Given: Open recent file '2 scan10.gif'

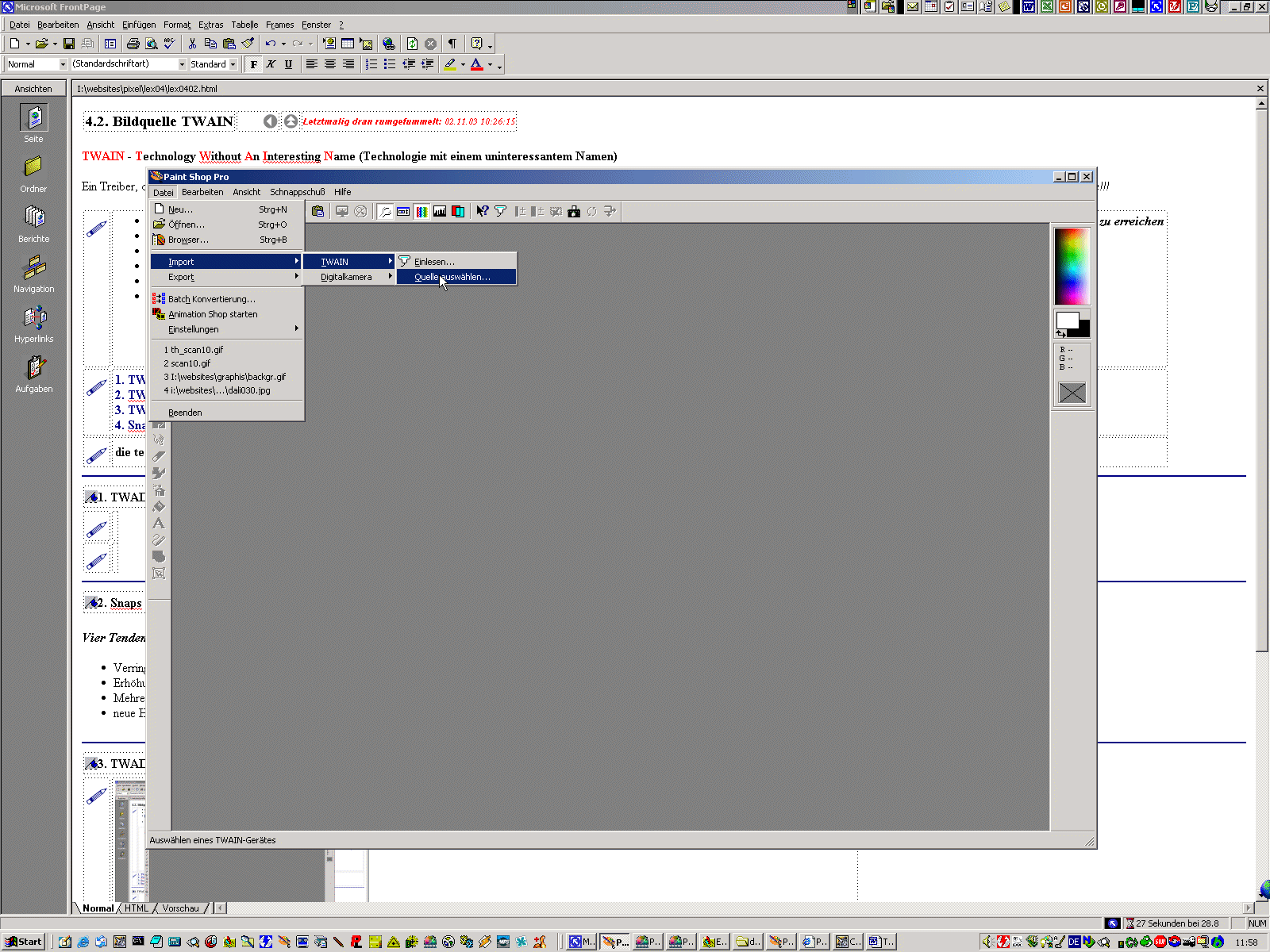Looking at the screenshot, I should (x=226, y=363).
